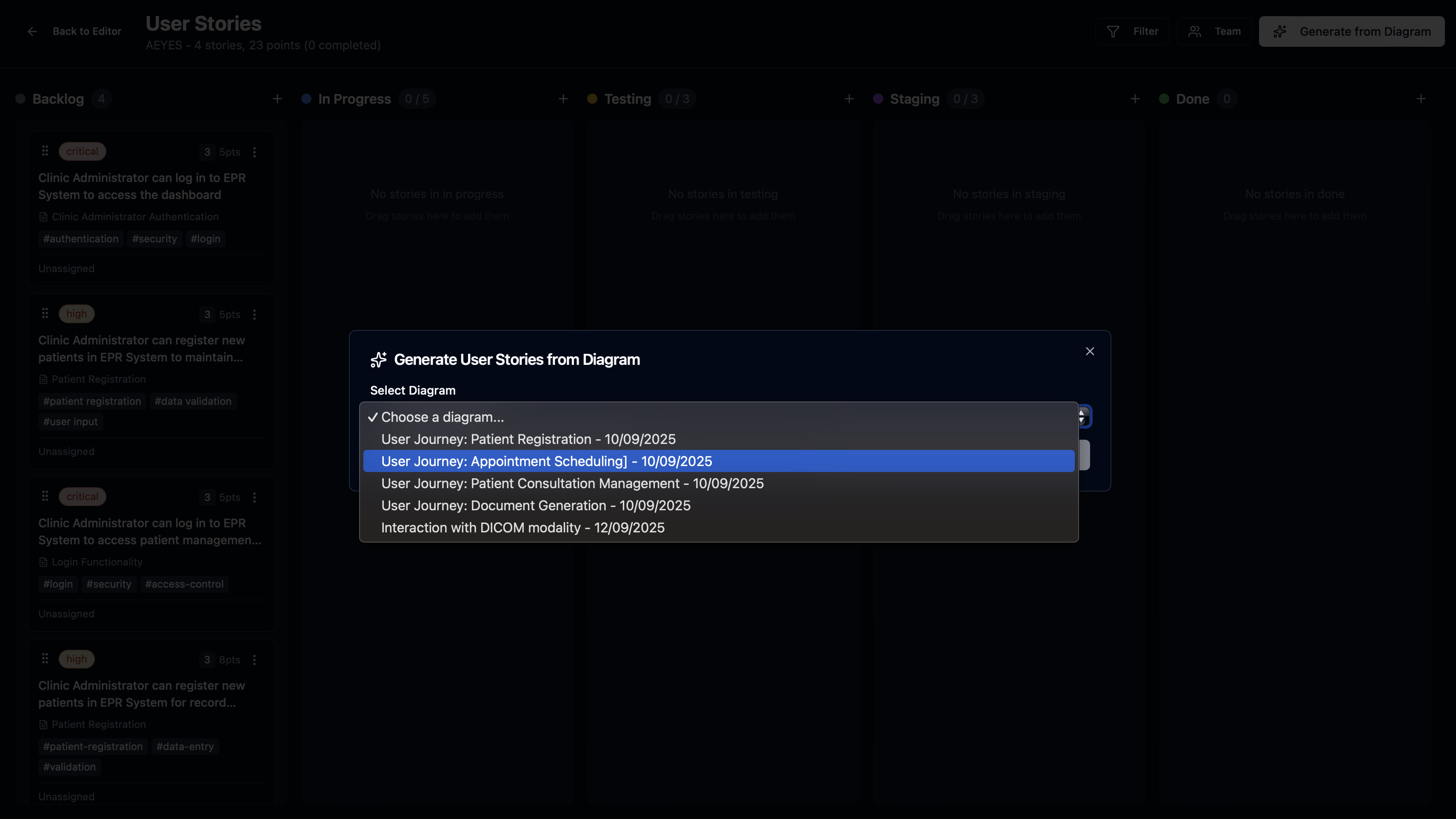Open the Team panel

(1214, 31)
